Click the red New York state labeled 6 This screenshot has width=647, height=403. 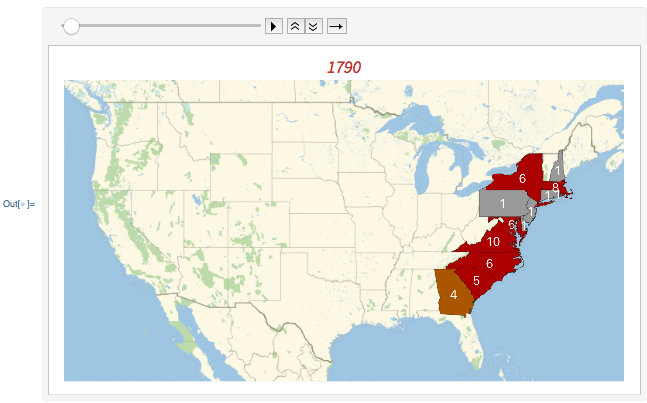click(x=520, y=177)
